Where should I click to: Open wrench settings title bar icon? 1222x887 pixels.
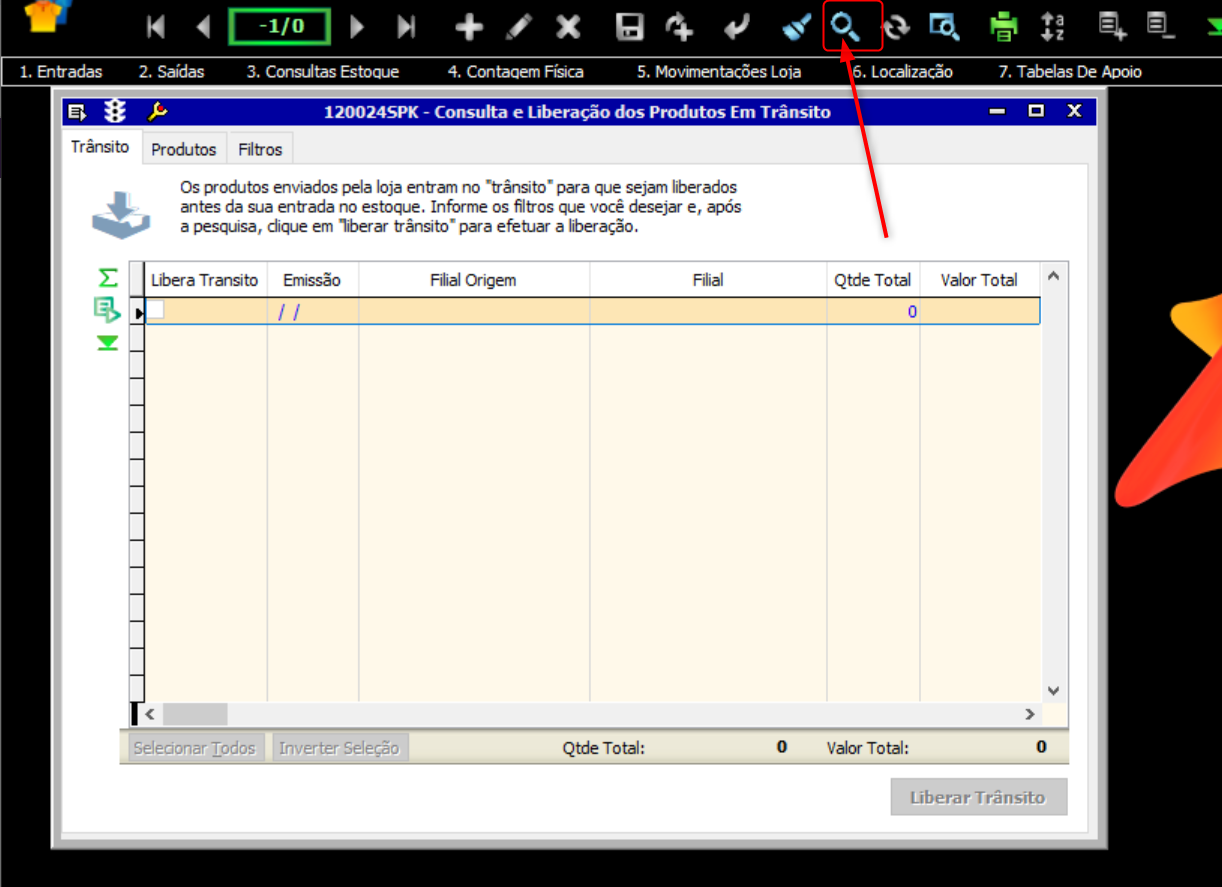pyautogui.click(x=156, y=111)
